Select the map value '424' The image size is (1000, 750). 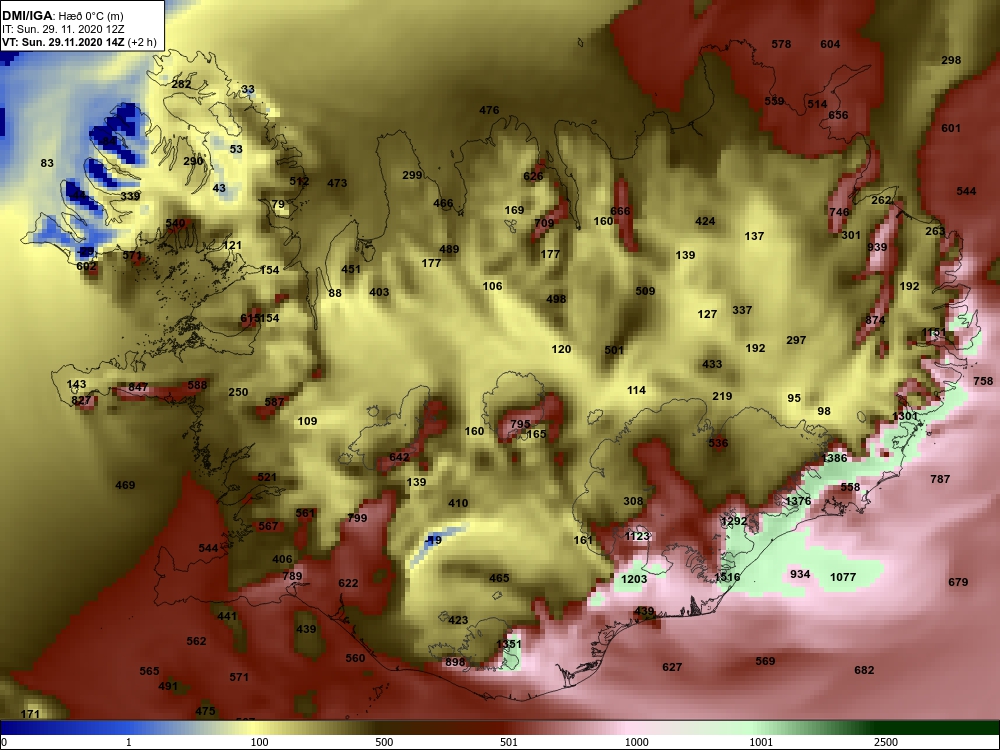tap(705, 221)
